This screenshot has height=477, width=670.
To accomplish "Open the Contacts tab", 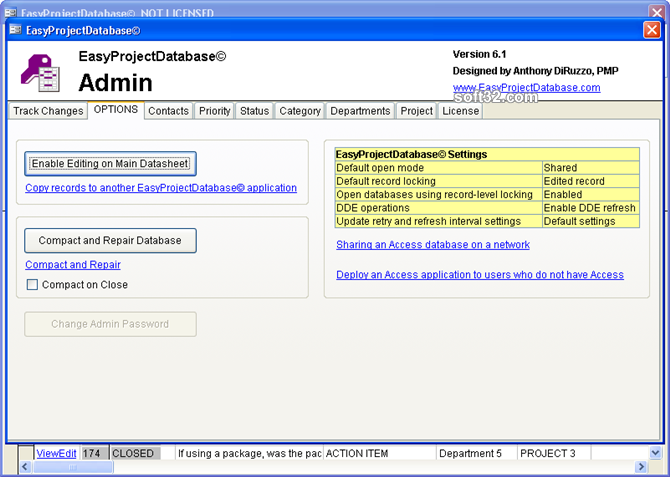I will click(x=168, y=111).
